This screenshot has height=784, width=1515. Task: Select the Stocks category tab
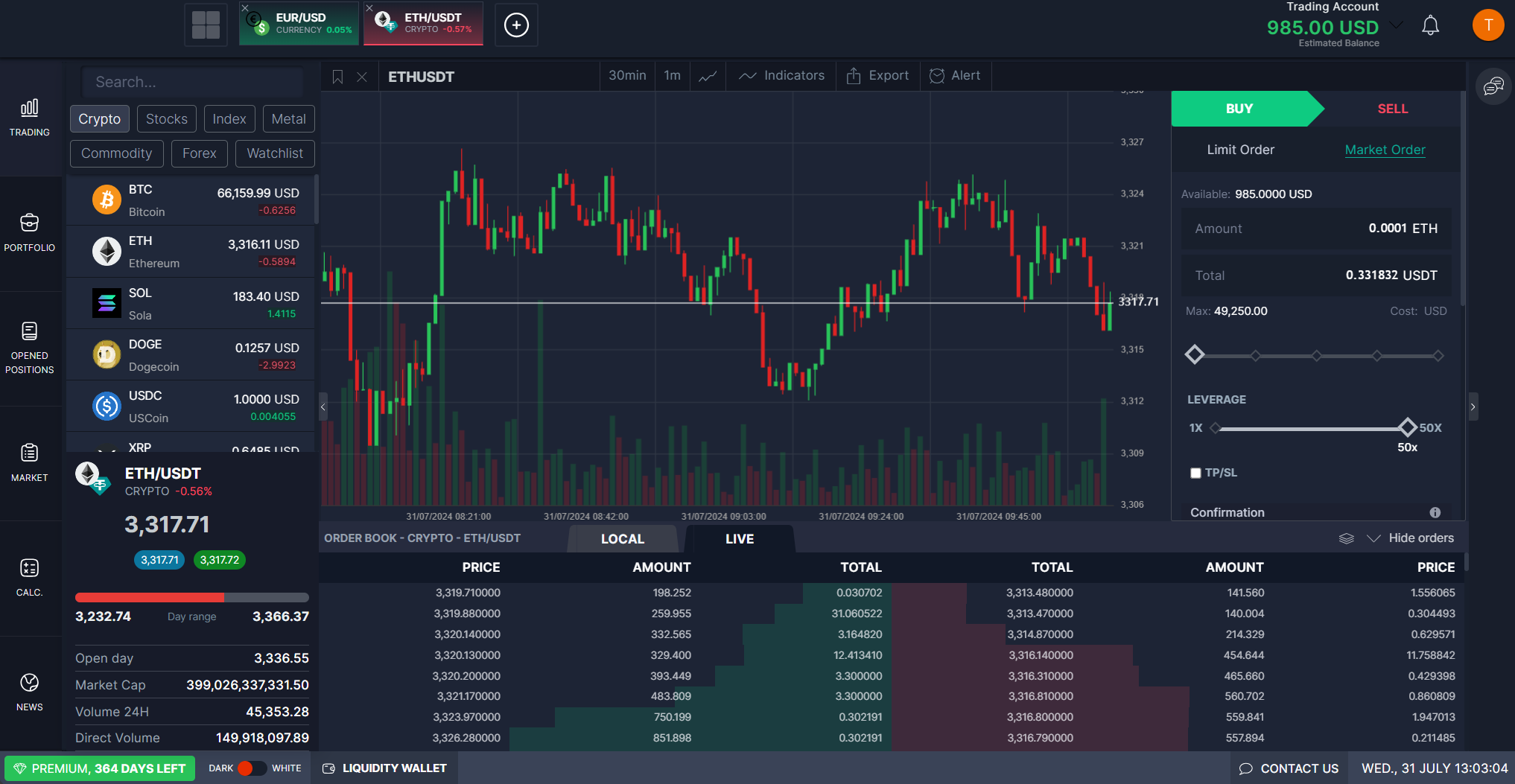pos(167,119)
